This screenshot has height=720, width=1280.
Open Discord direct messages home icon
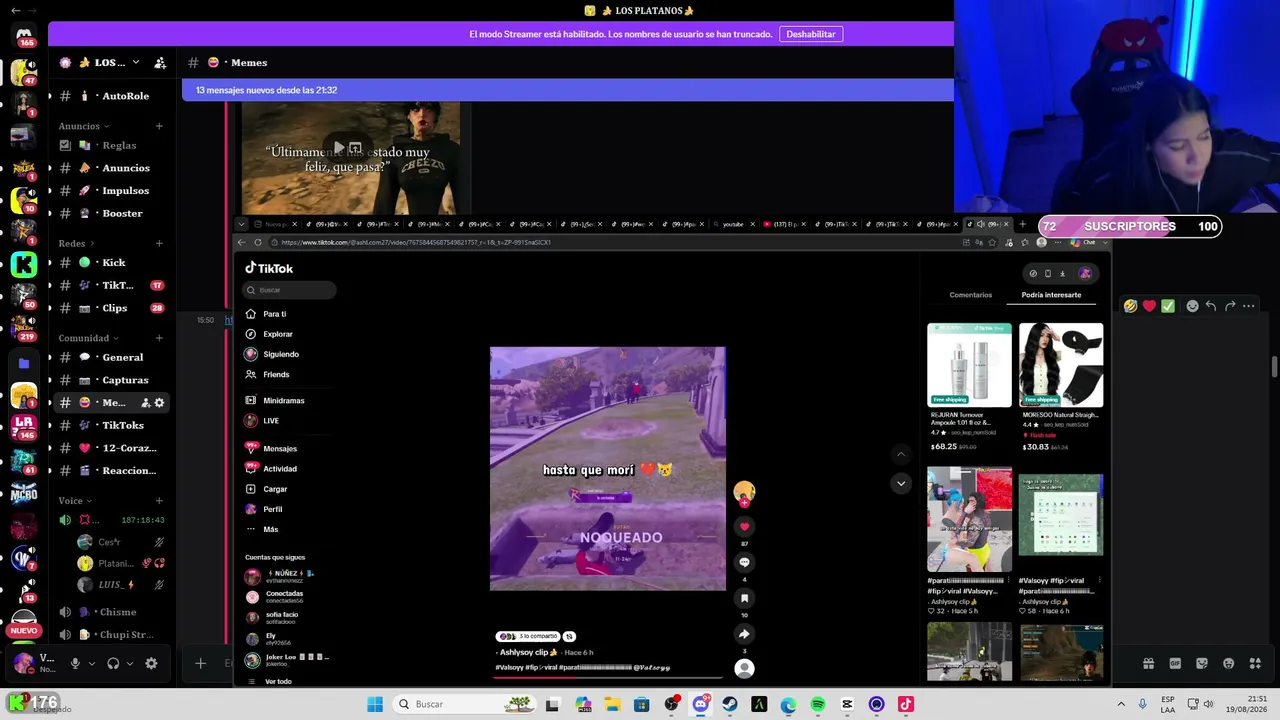pos(24,36)
